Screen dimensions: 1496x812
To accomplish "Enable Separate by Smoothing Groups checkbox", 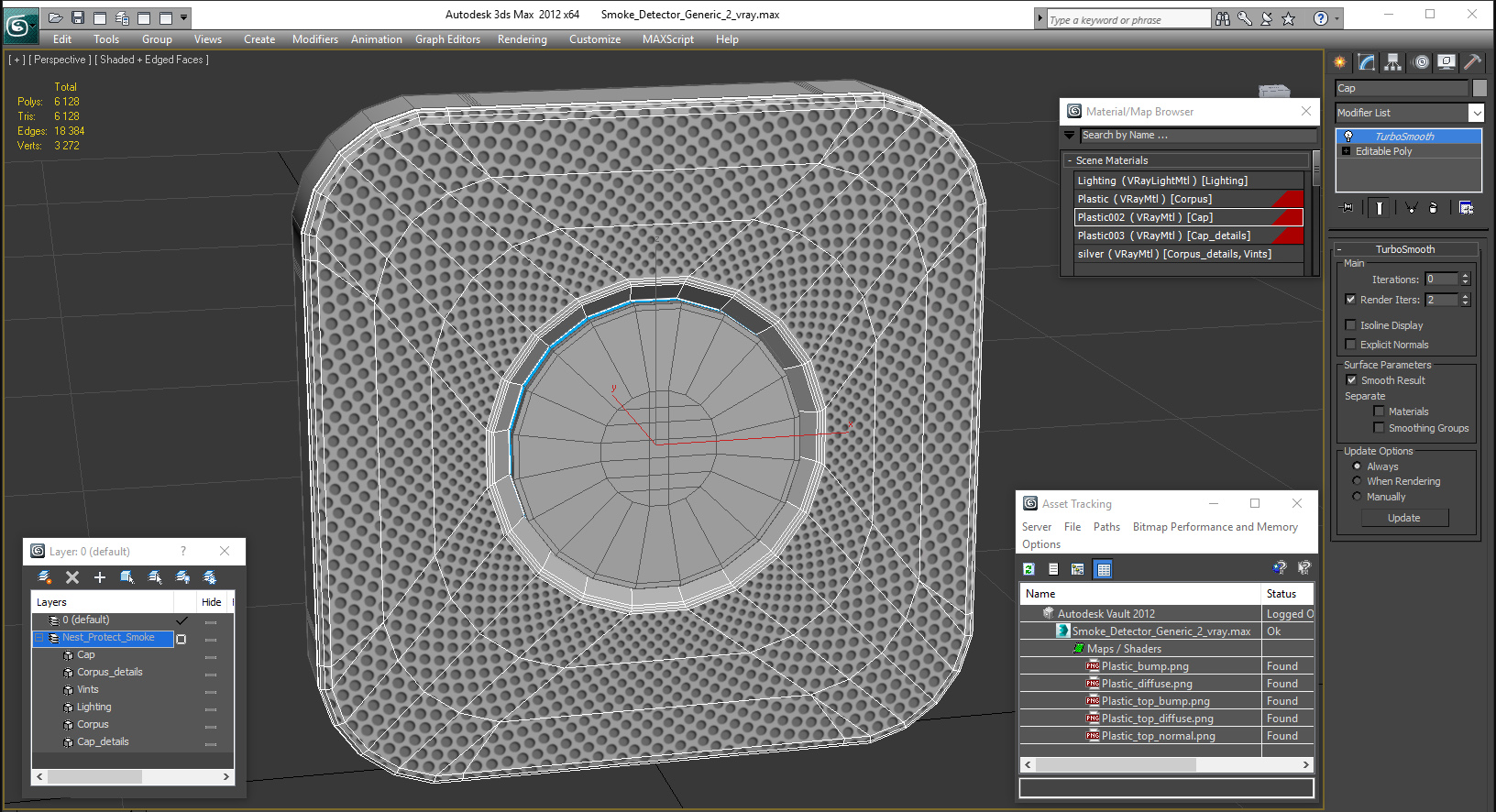I will point(1379,428).
